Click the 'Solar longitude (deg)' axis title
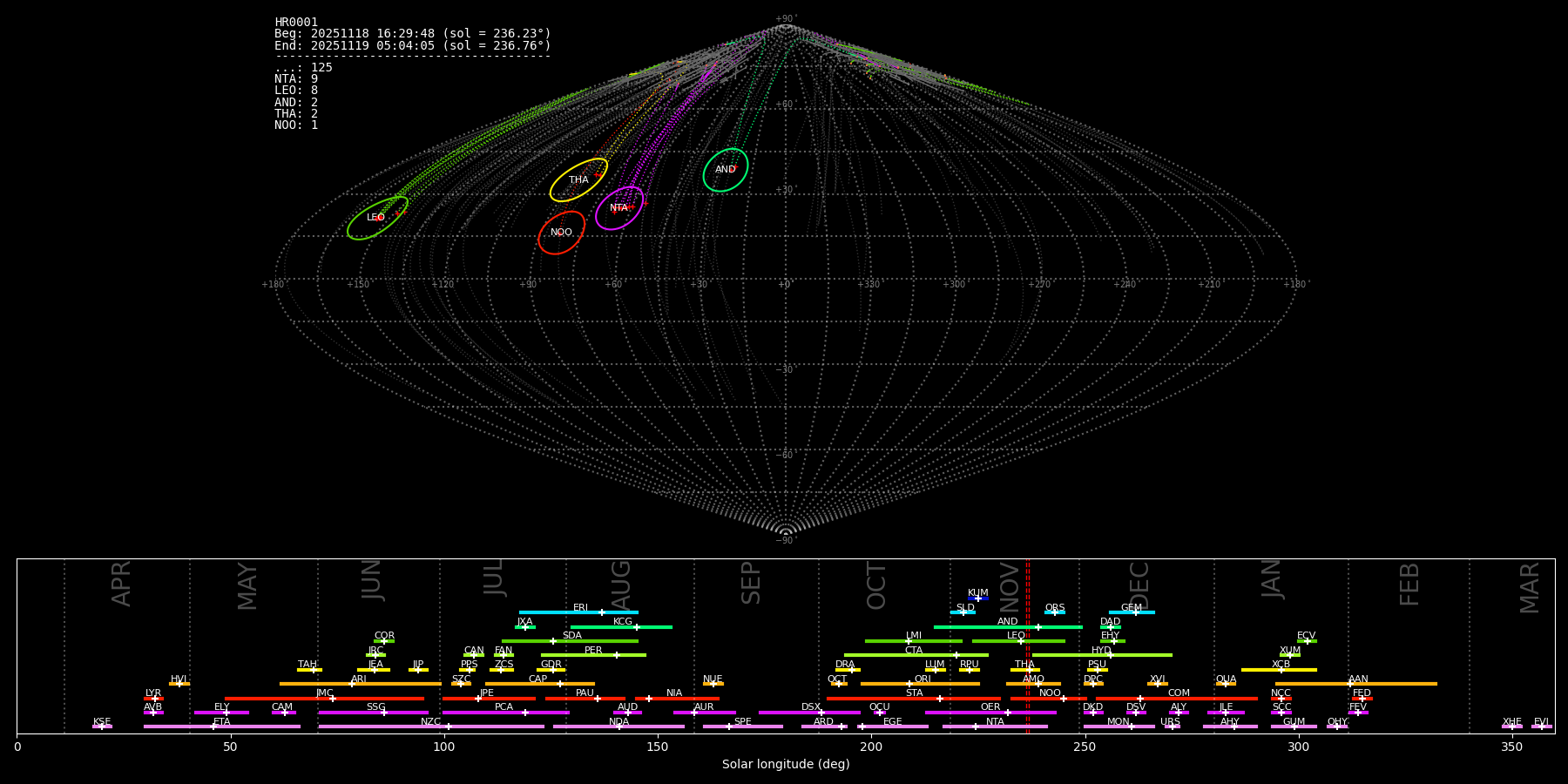 tap(786, 765)
